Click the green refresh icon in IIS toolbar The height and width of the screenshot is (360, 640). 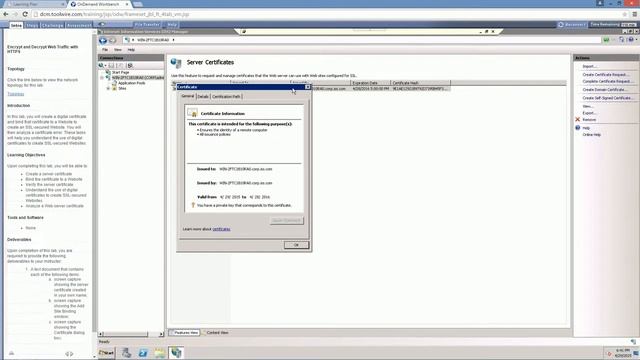coord(607,40)
